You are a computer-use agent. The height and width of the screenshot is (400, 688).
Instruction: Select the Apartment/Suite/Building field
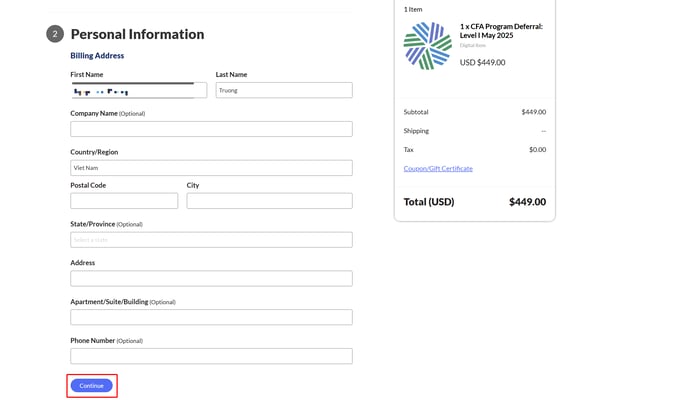211,317
